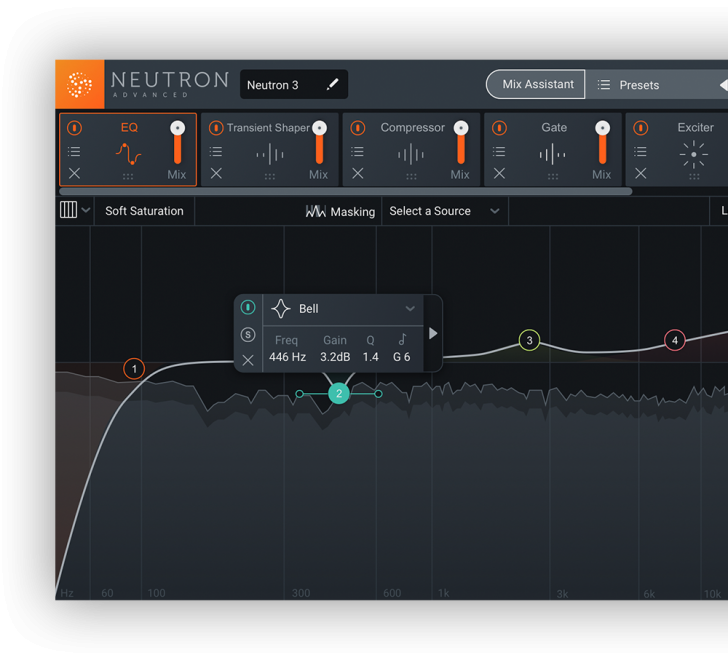Toggle Soft Saturation

[x=144, y=211]
